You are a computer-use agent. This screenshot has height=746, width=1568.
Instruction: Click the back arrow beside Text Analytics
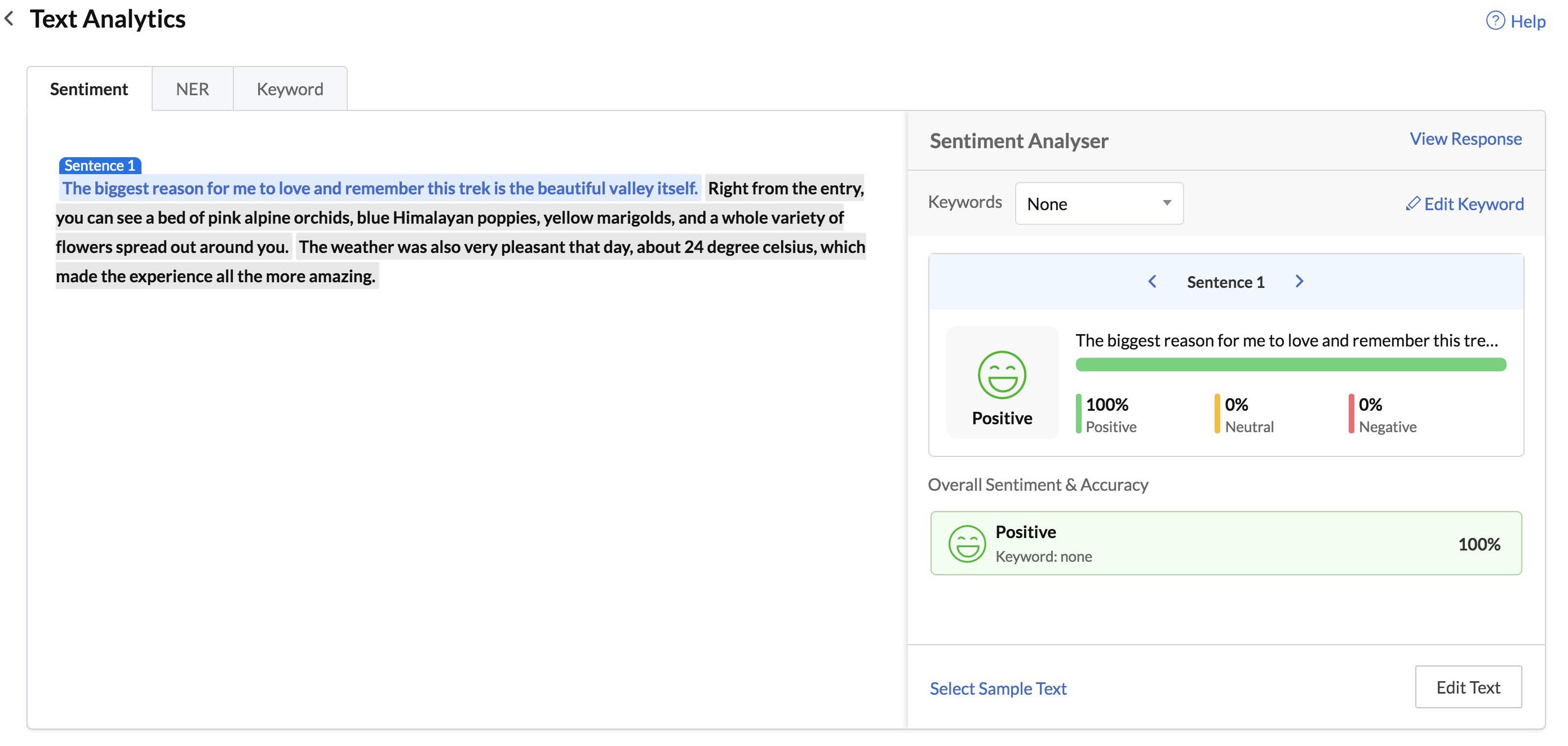(x=9, y=18)
